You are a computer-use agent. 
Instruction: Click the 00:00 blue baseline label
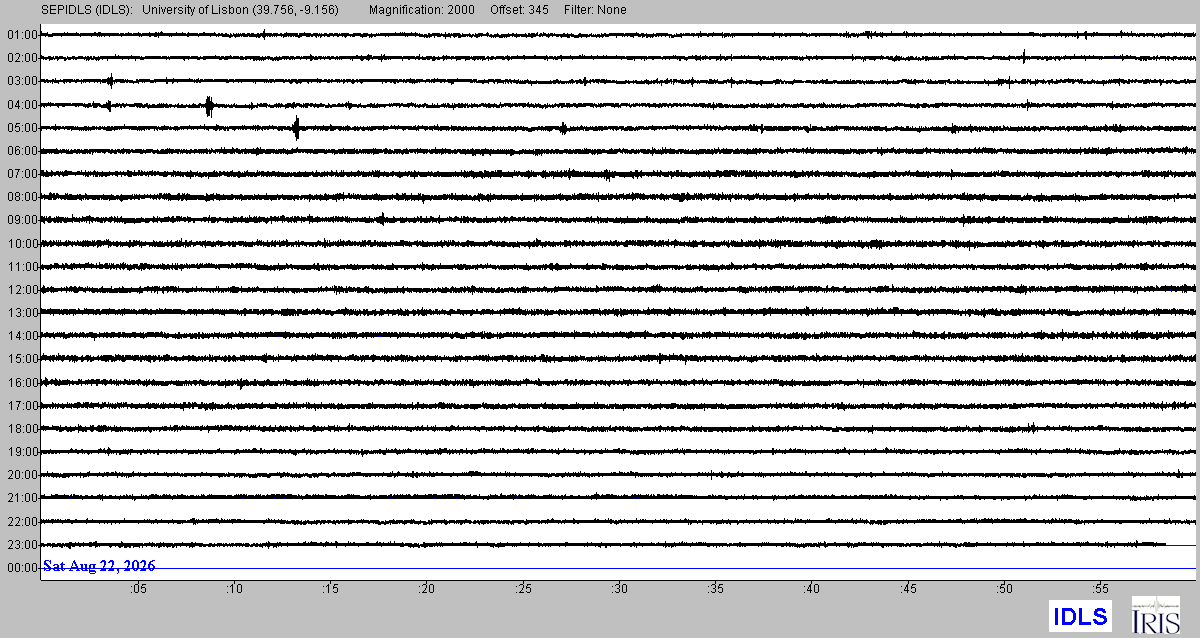[x=22, y=568]
